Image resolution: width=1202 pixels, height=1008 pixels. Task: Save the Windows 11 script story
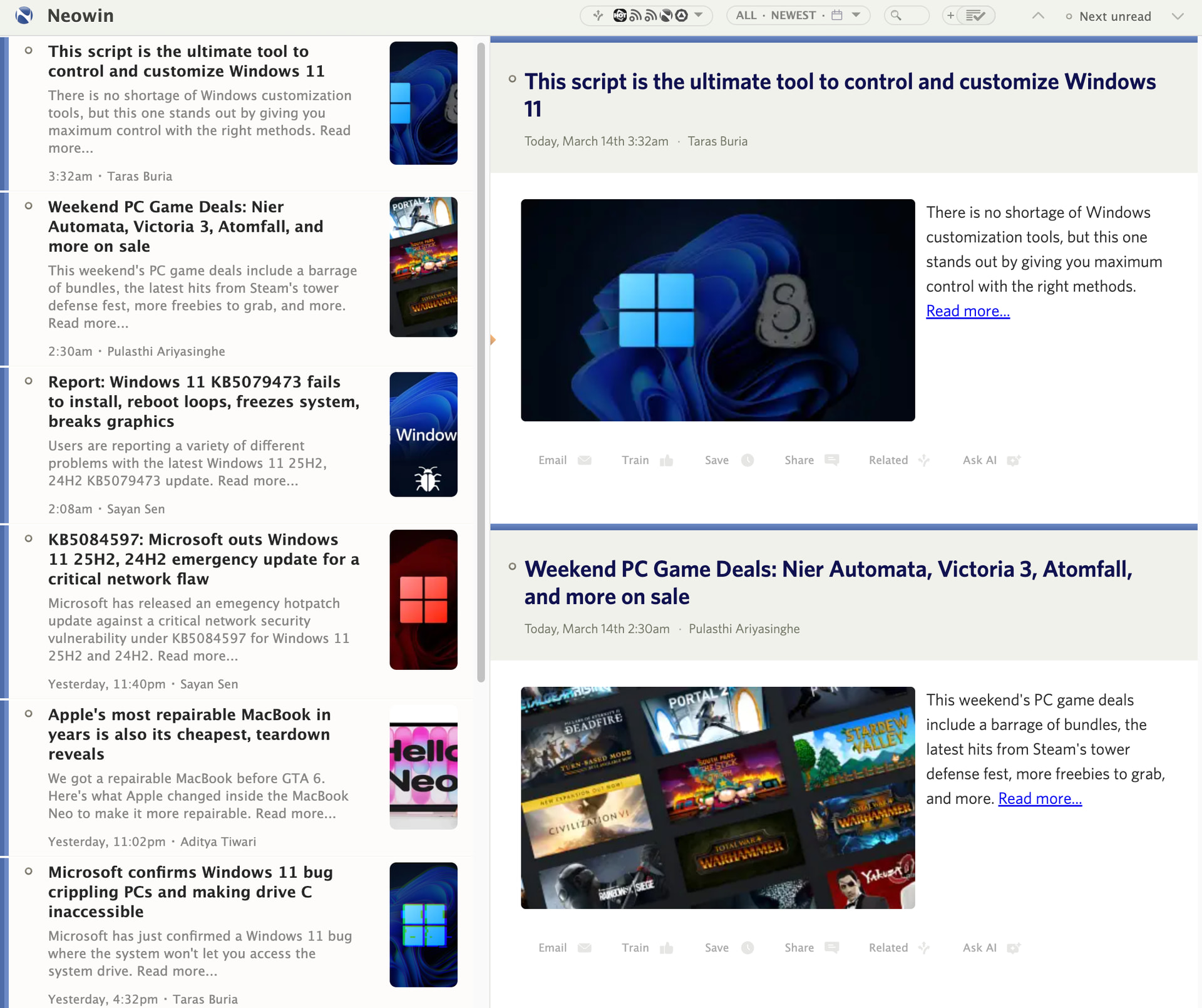[747, 460]
